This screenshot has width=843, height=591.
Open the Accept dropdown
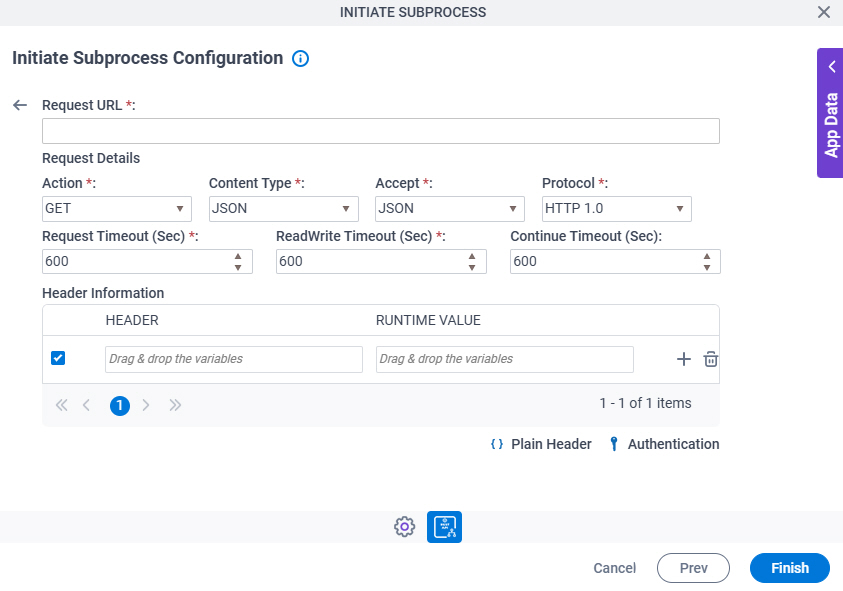click(x=449, y=209)
